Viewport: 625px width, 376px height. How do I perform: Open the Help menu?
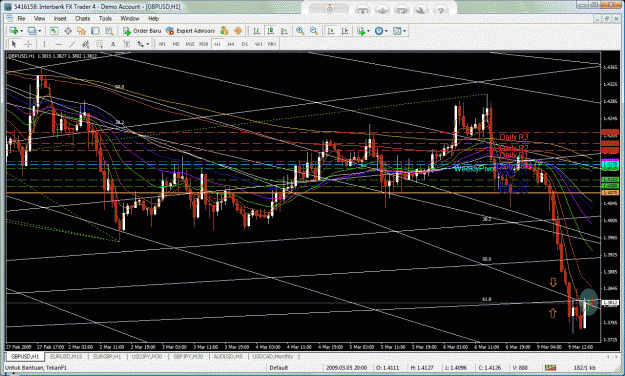[x=153, y=18]
